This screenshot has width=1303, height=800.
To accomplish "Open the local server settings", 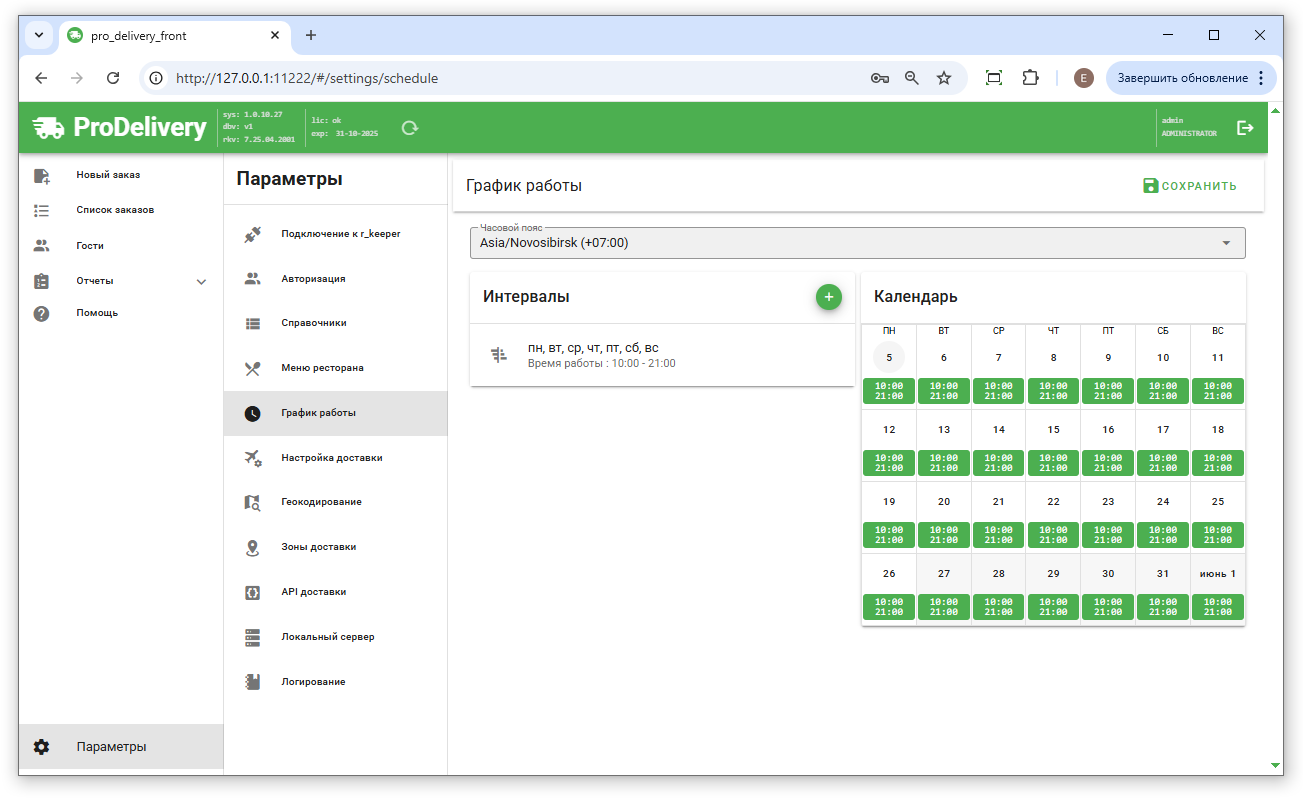I will coord(327,637).
